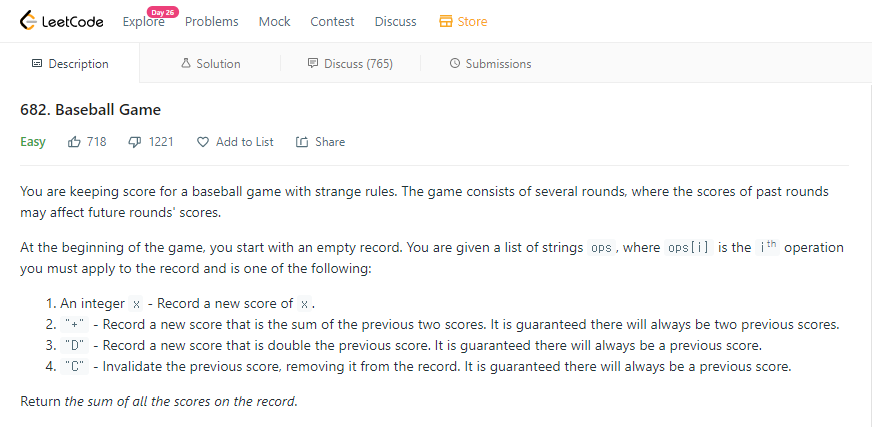Image resolution: width=872 pixels, height=427 pixels.
Task: Open the Contest page
Action: click(332, 21)
